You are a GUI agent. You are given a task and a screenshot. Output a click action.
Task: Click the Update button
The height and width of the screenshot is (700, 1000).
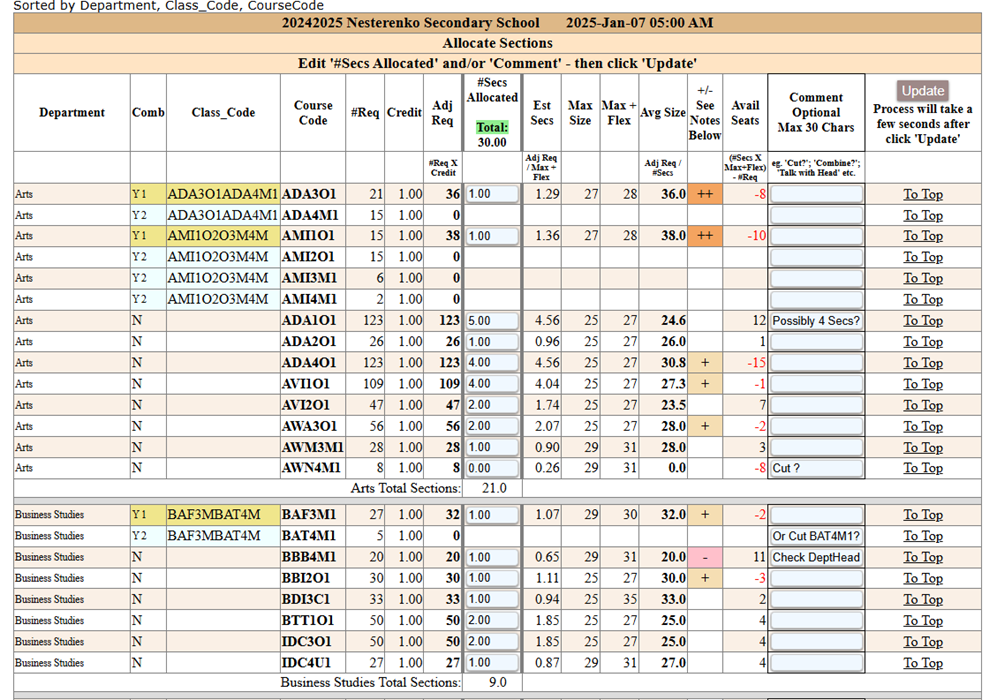[922, 90]
